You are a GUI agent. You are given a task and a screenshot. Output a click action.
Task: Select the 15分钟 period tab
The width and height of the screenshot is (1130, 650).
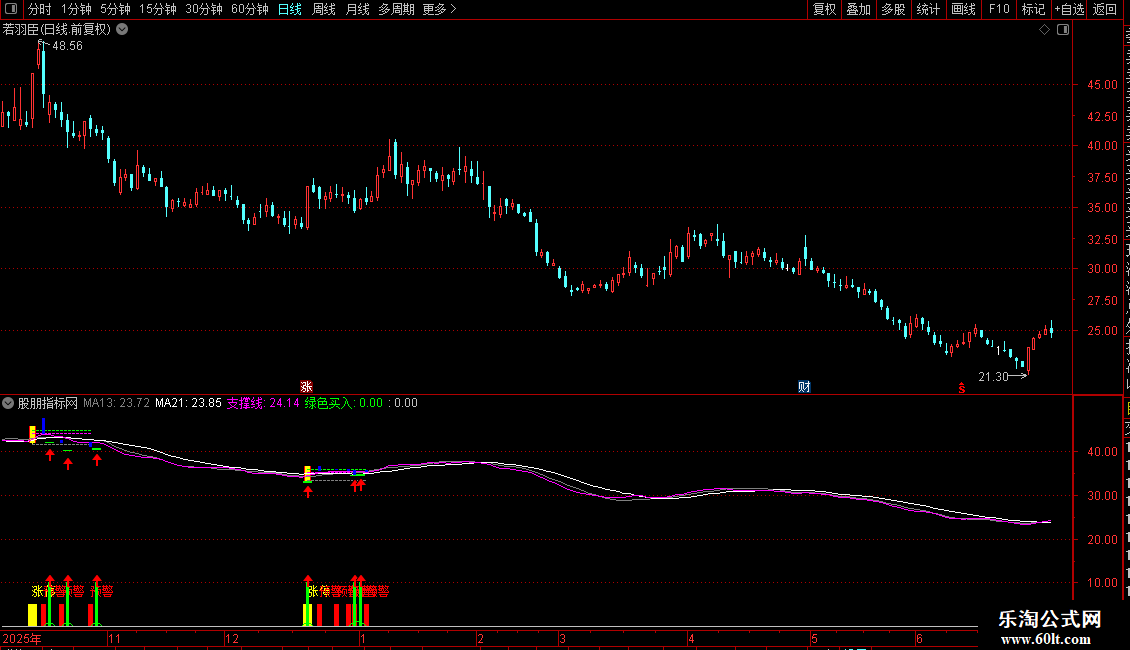tap(158, 9)
